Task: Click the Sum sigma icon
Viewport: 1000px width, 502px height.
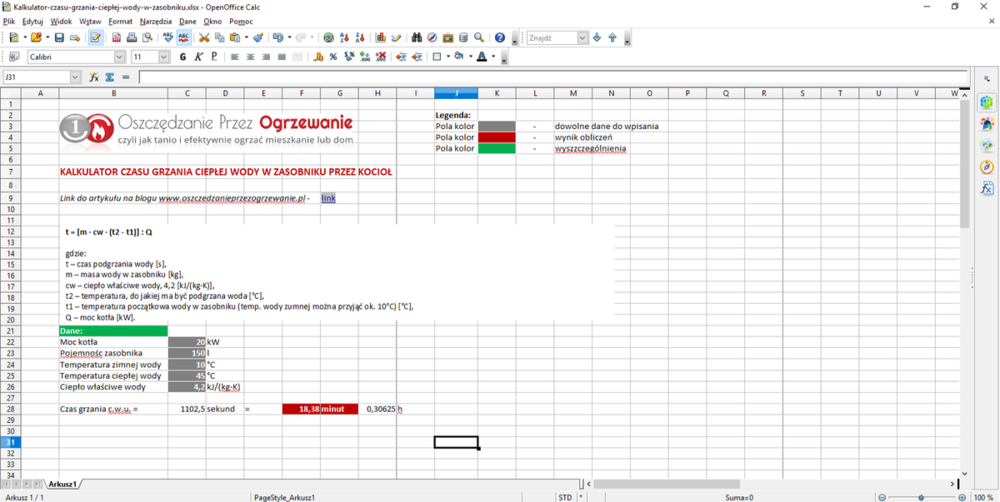Action: 109,77
